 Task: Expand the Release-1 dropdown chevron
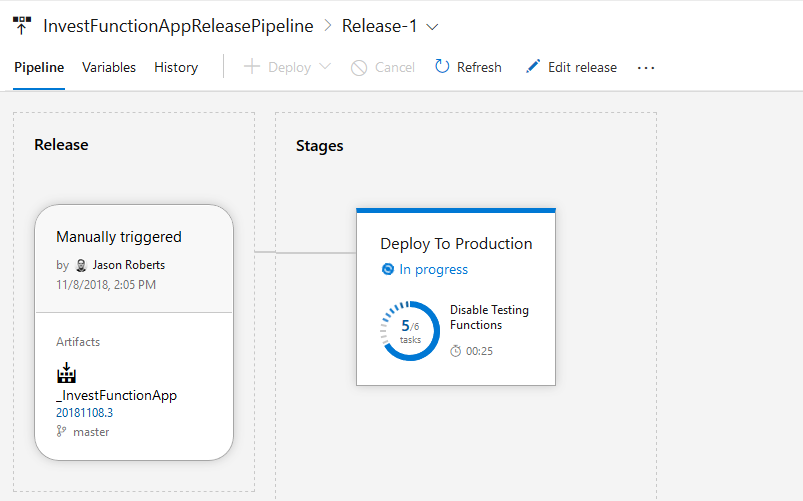point(432,27)
